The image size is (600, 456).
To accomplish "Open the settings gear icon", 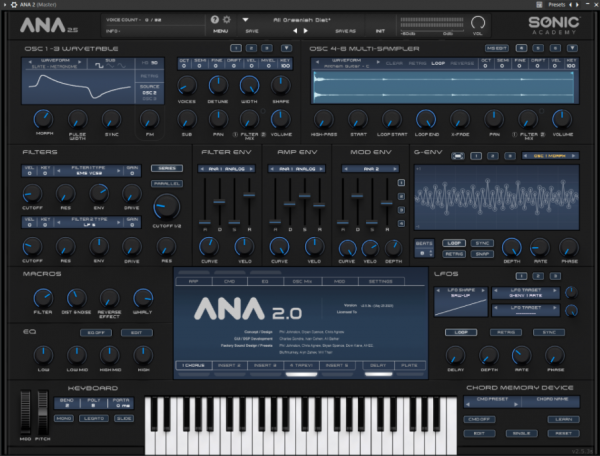I will pyautogui.click(x=227, y=20).
